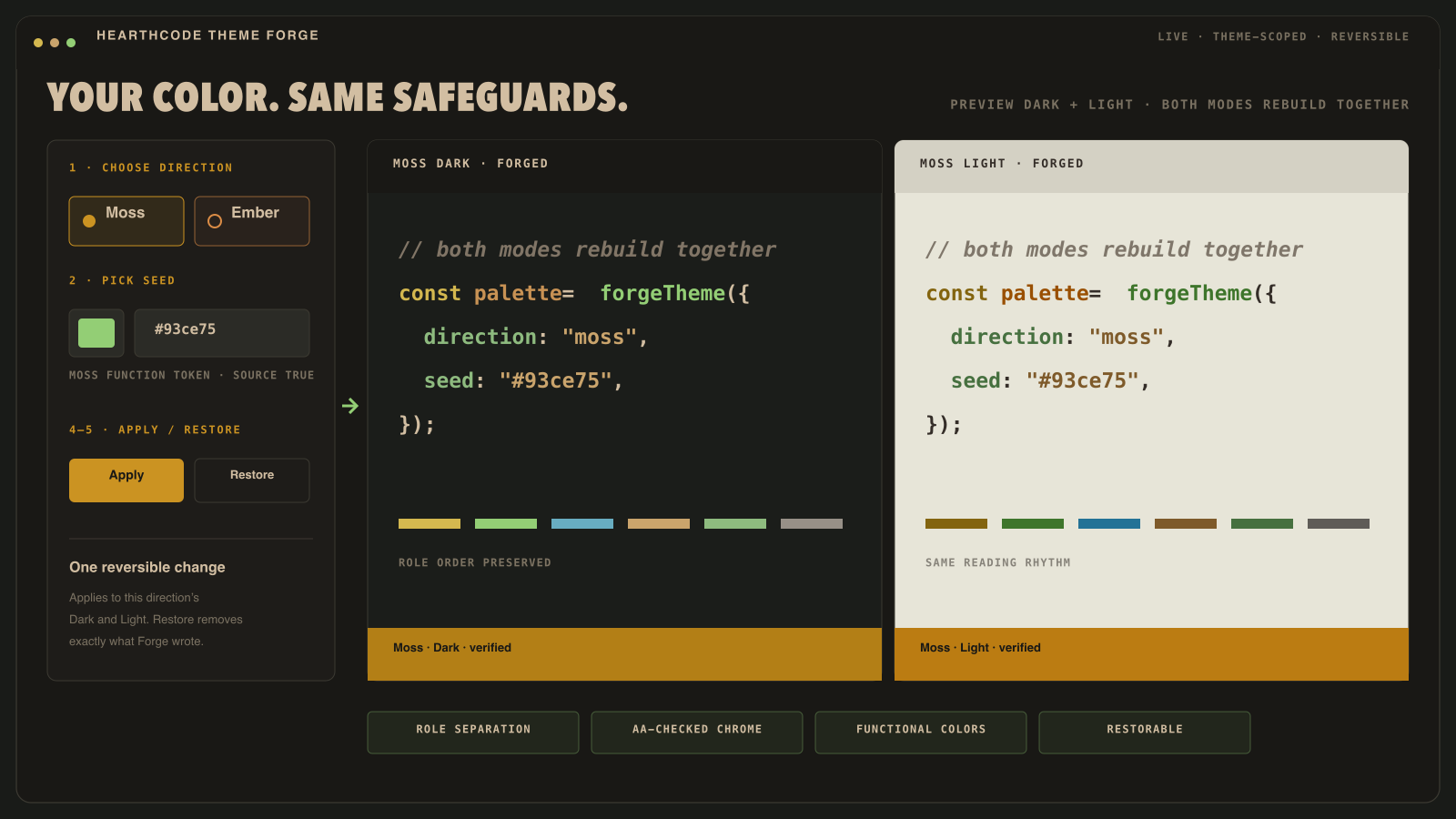Pick the sage green swatch in dark palette
Screen dimensions: 1456x819
click(x=735, y=523)
